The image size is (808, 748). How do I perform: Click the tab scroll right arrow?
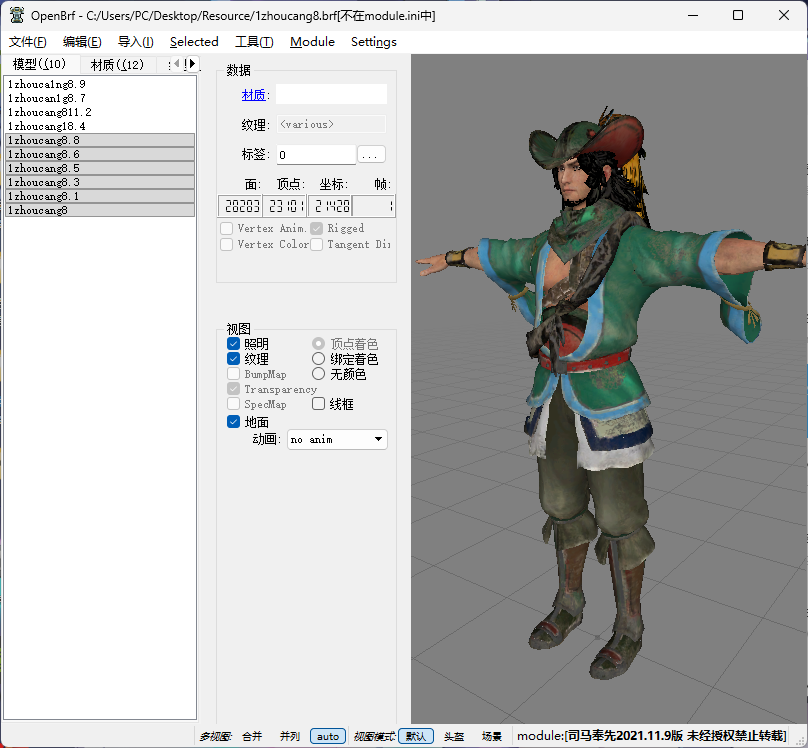[x=192, y=63]
